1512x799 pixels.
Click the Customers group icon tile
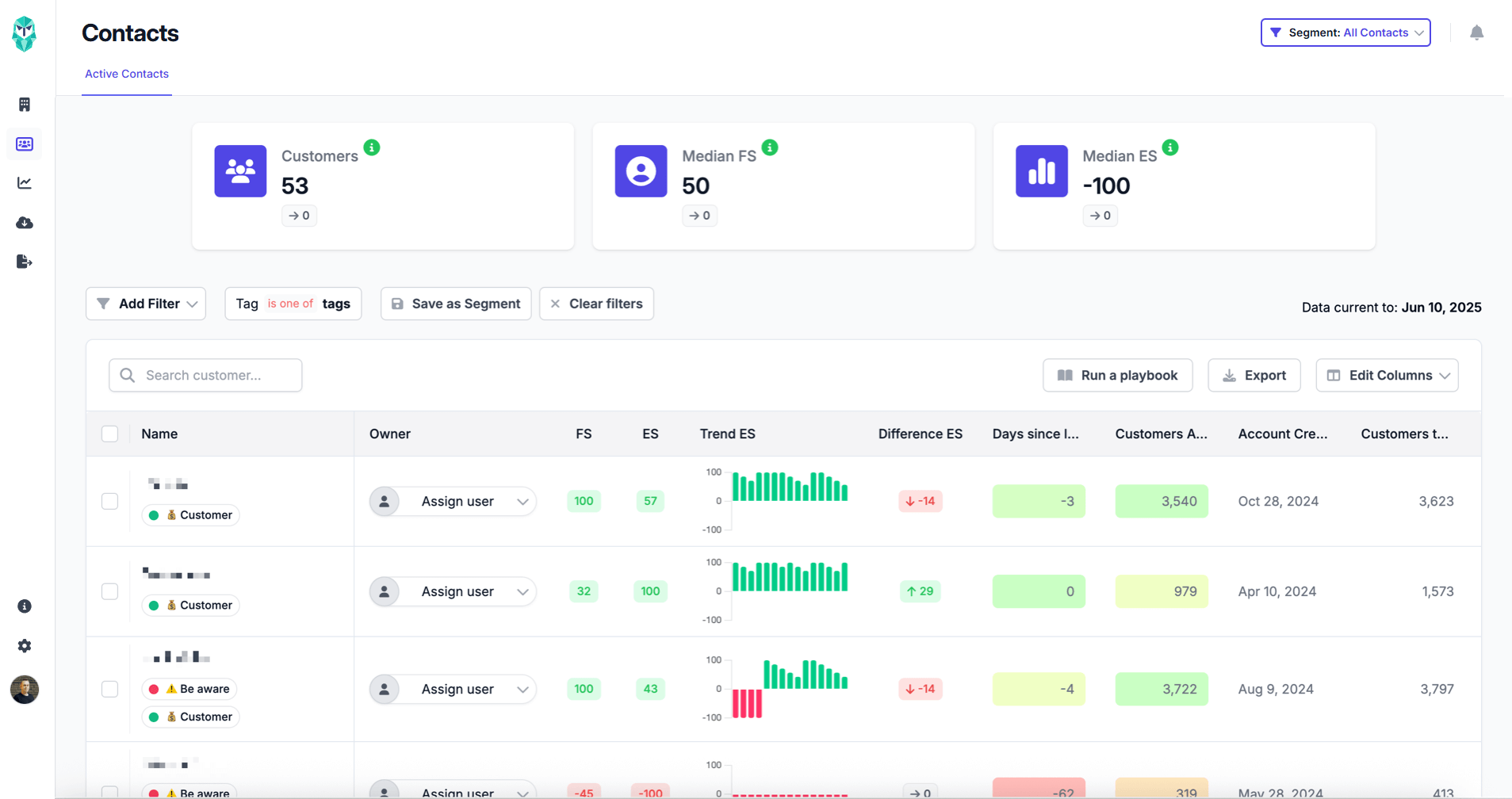coord(240,171)
